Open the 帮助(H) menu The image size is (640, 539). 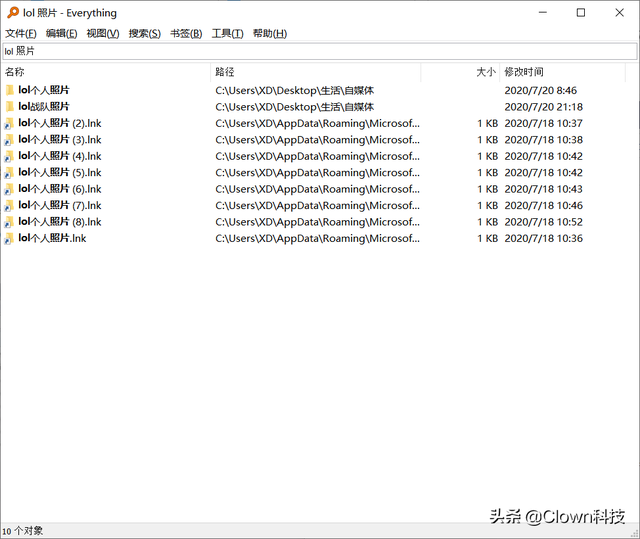[270, 33]
